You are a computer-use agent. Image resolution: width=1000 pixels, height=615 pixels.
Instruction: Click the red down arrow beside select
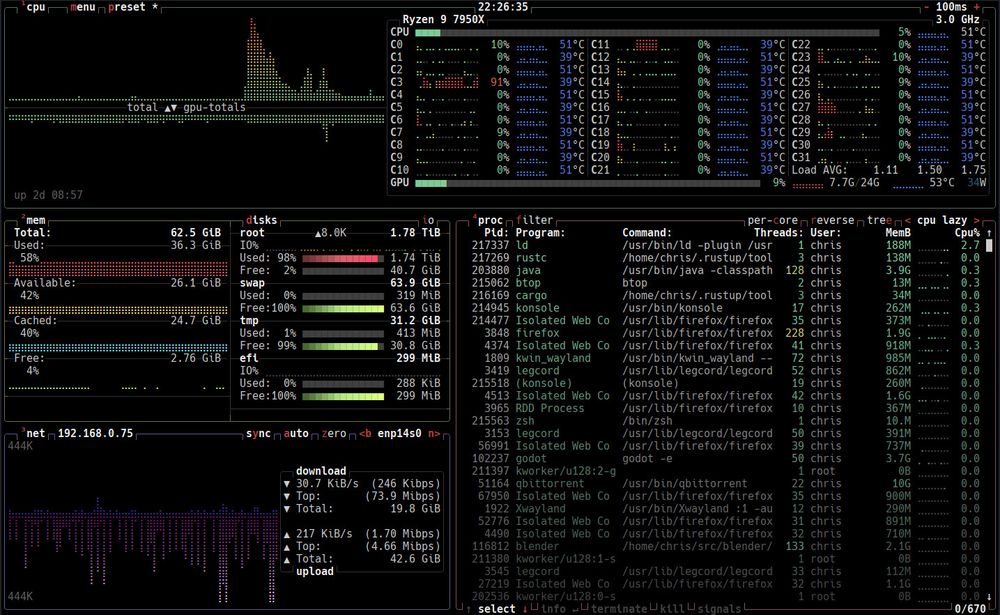(525, 609)
